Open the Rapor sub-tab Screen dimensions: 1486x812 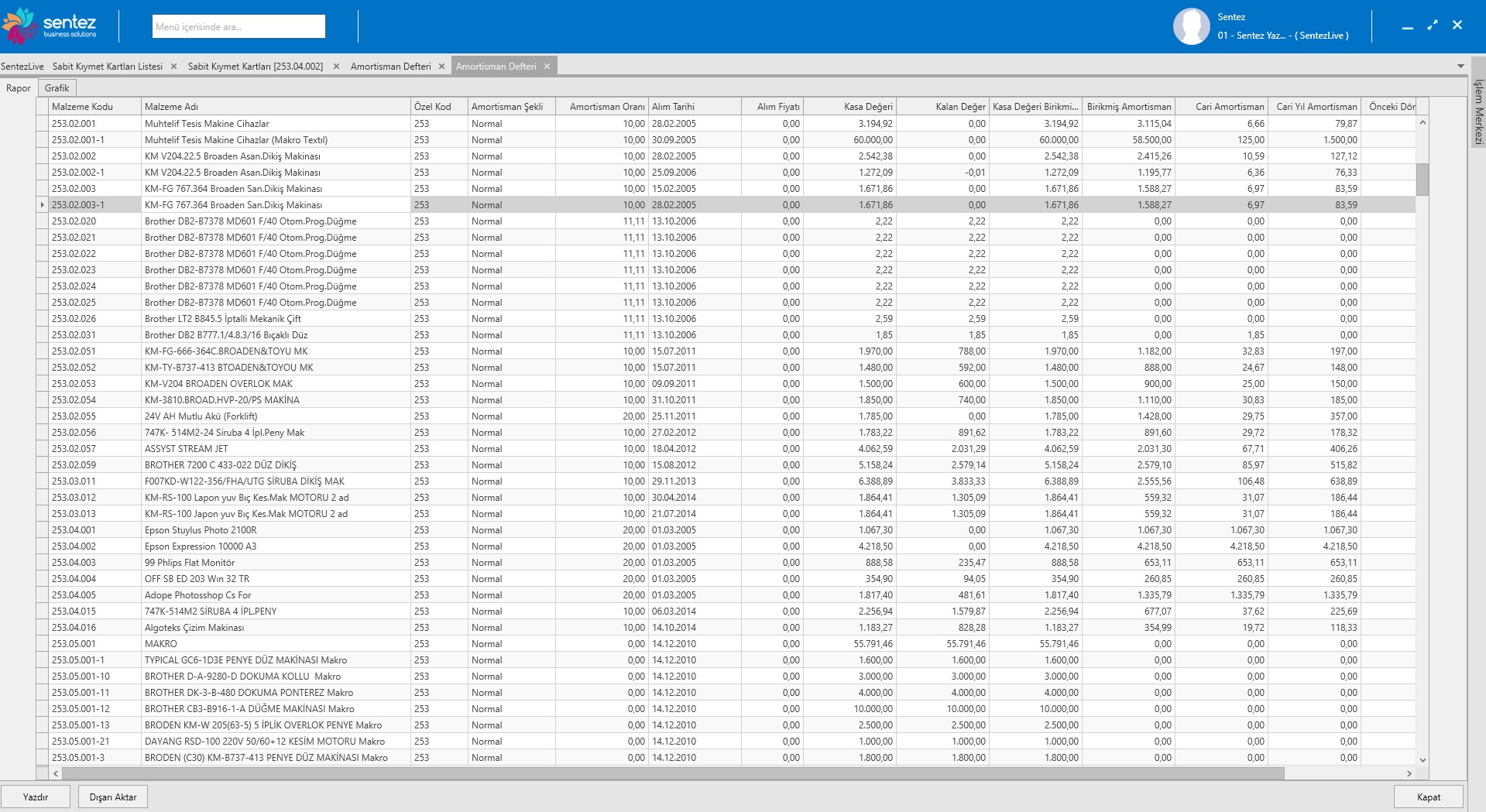coord(19,88)
